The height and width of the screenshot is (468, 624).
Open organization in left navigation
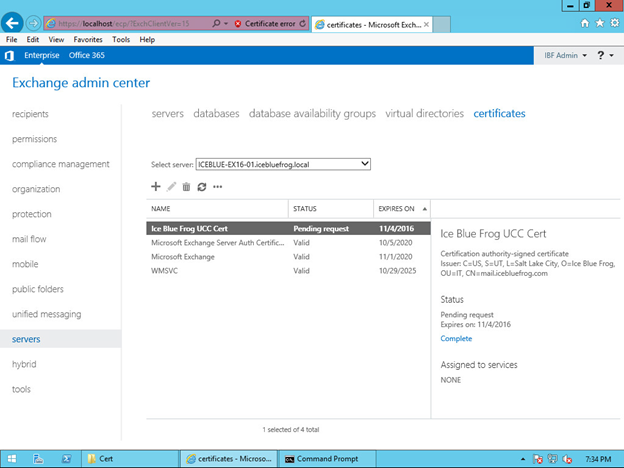[x=36, y=189]
